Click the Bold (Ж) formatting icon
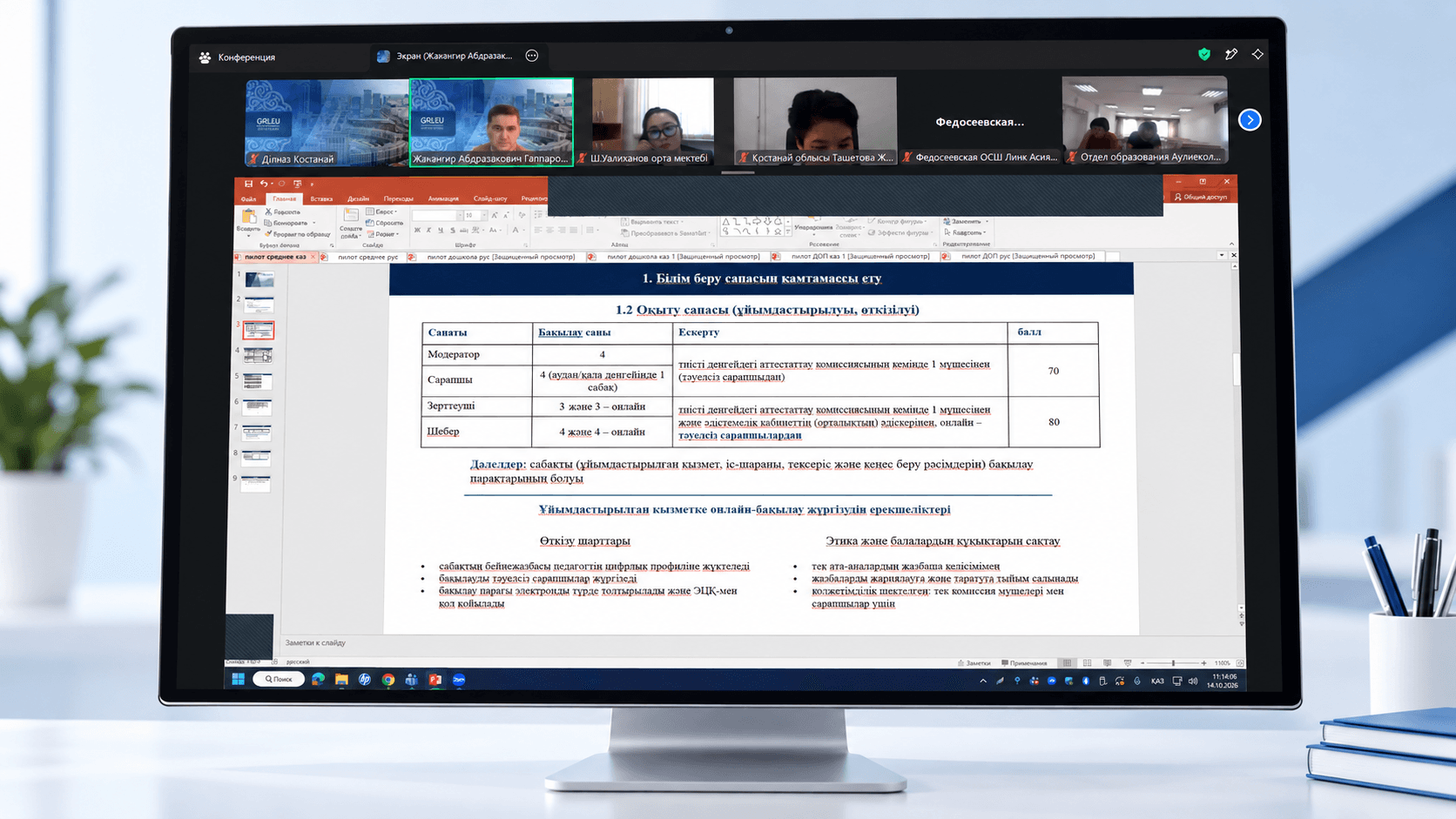This screenshot has height=819, width=1456. point(417,230)
